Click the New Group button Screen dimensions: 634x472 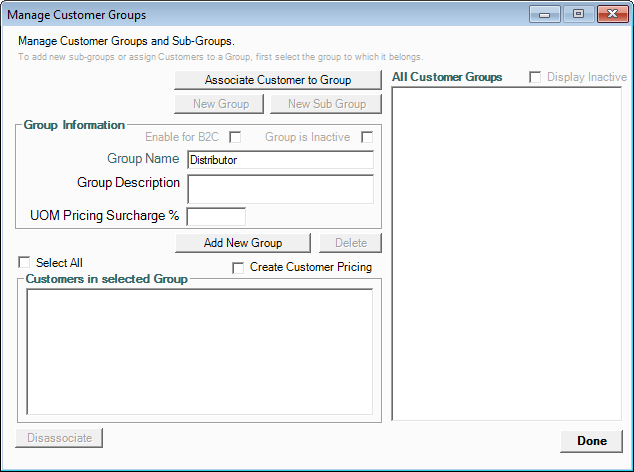220,104
